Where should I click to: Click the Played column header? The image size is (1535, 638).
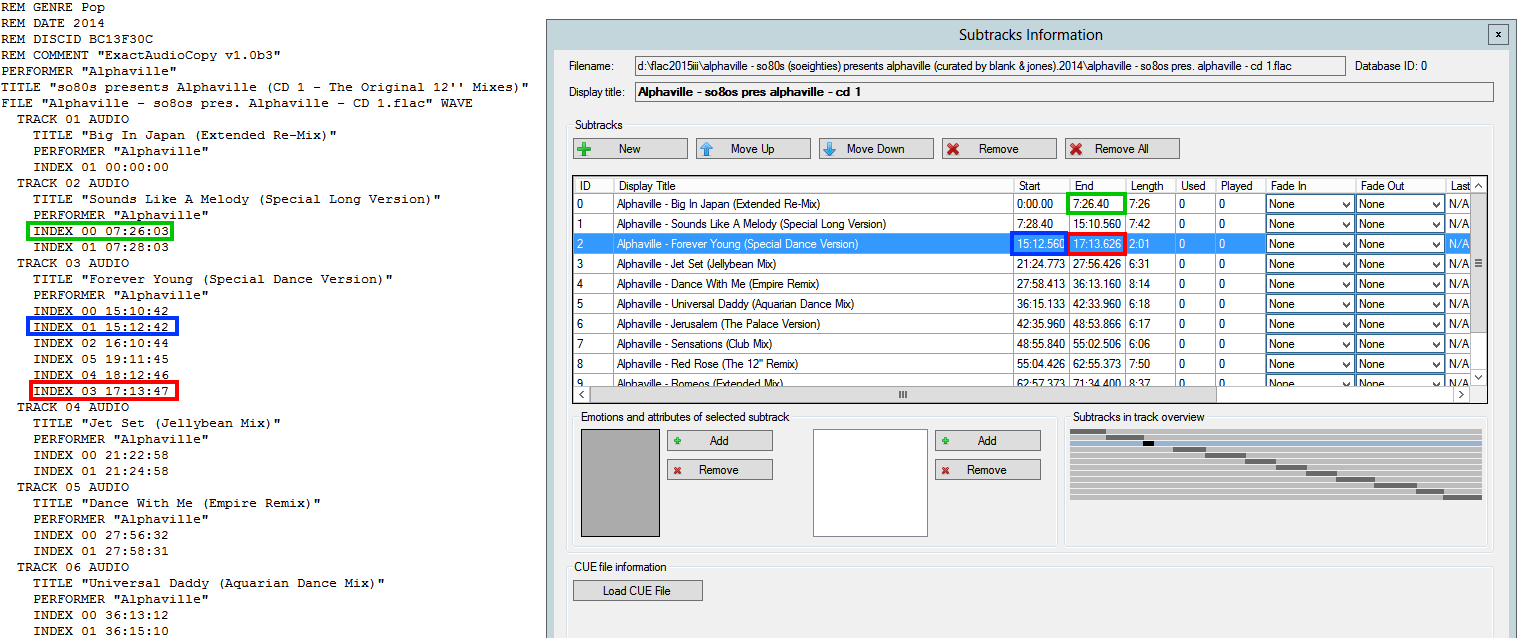[x=1240, y=186]
